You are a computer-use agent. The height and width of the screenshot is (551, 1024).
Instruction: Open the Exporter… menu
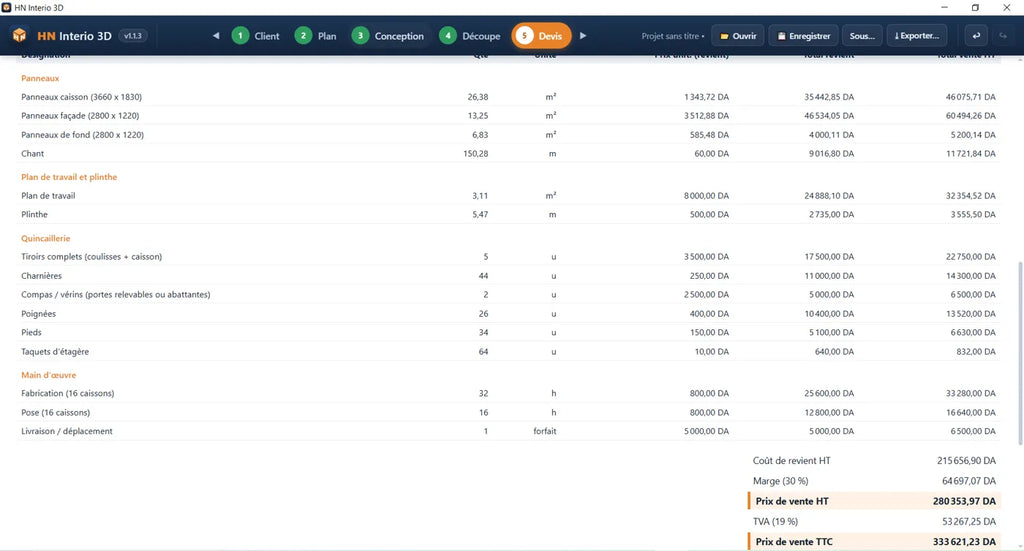[917, 36]
